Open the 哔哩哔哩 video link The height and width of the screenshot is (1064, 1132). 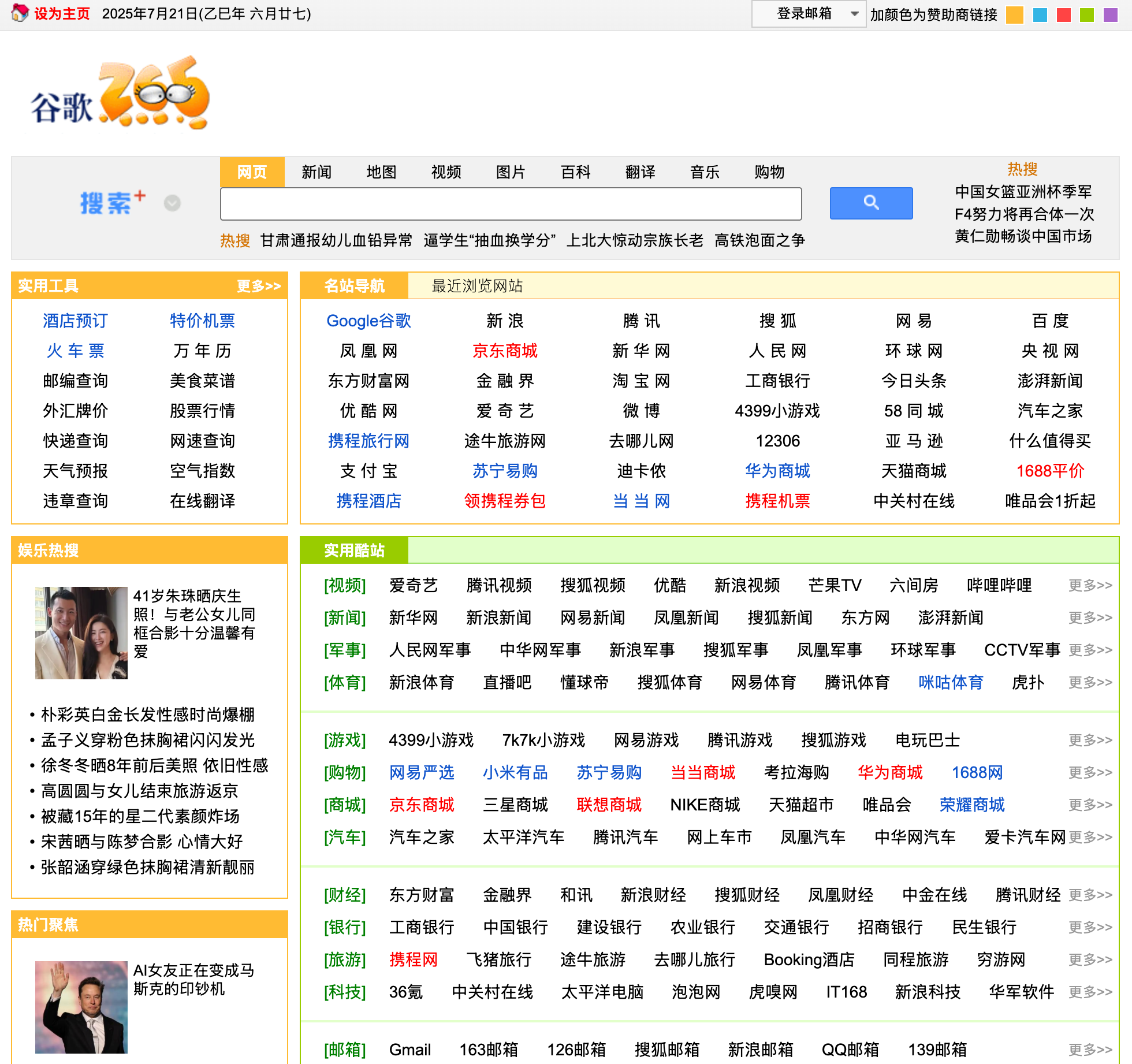click(x=999, y=585)
